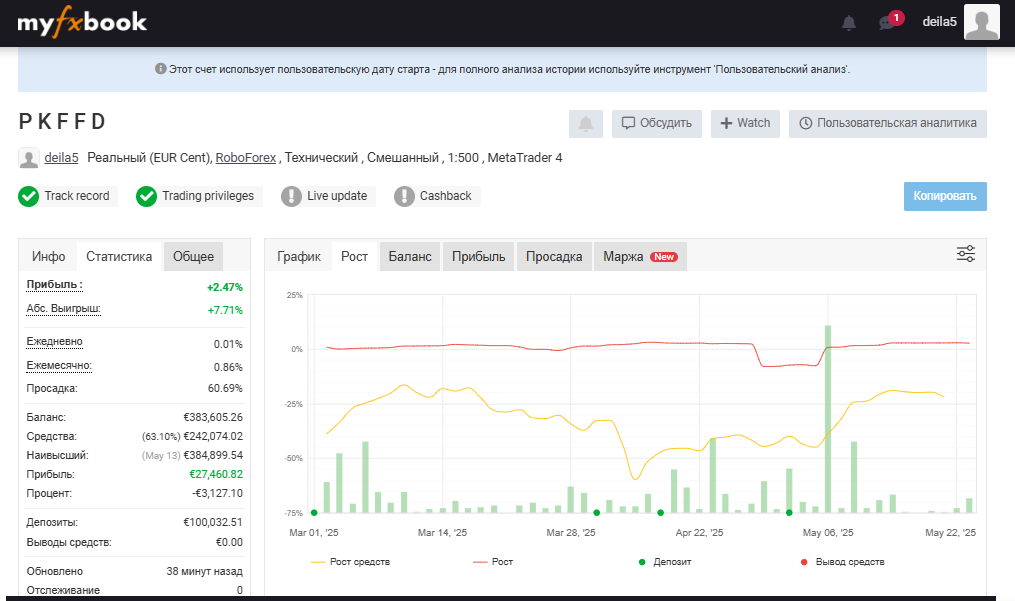Switch to the Общее tab
The width and height of the screenshot is (1015, 601).
(194, 256)
